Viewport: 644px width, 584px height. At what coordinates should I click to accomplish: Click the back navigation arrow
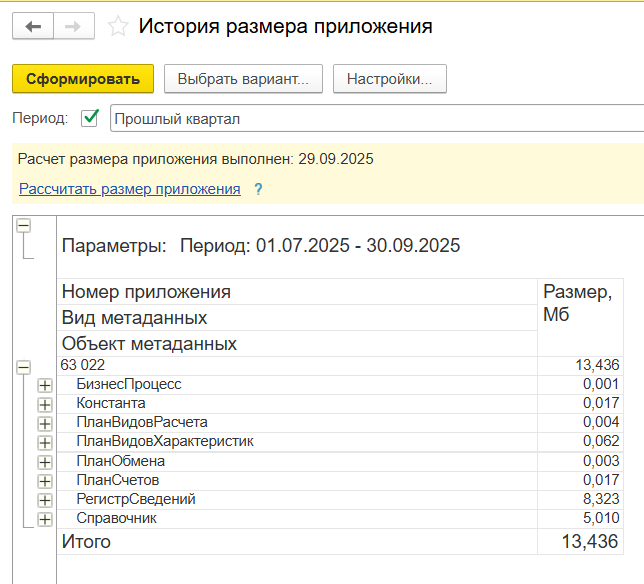33,26
